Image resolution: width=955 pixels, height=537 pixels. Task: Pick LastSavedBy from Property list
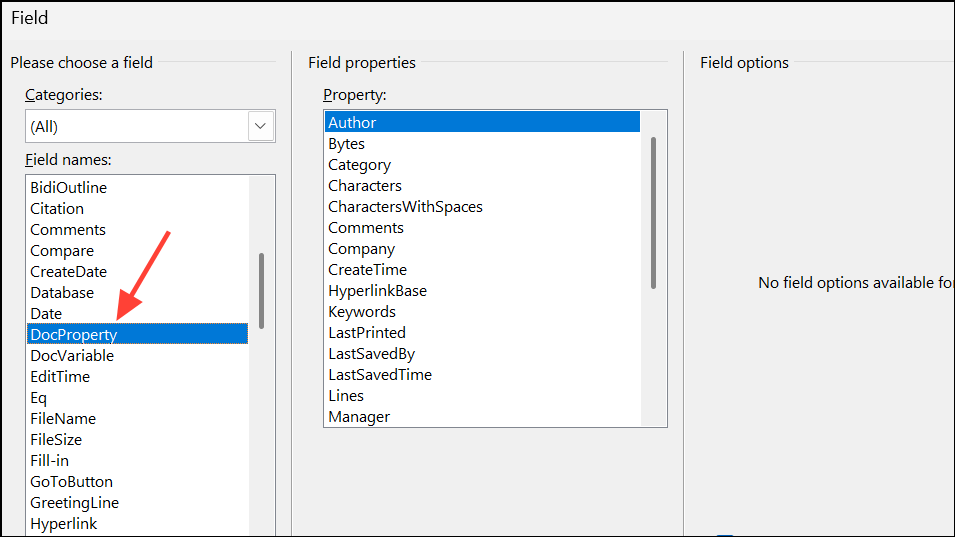(371, 354)
